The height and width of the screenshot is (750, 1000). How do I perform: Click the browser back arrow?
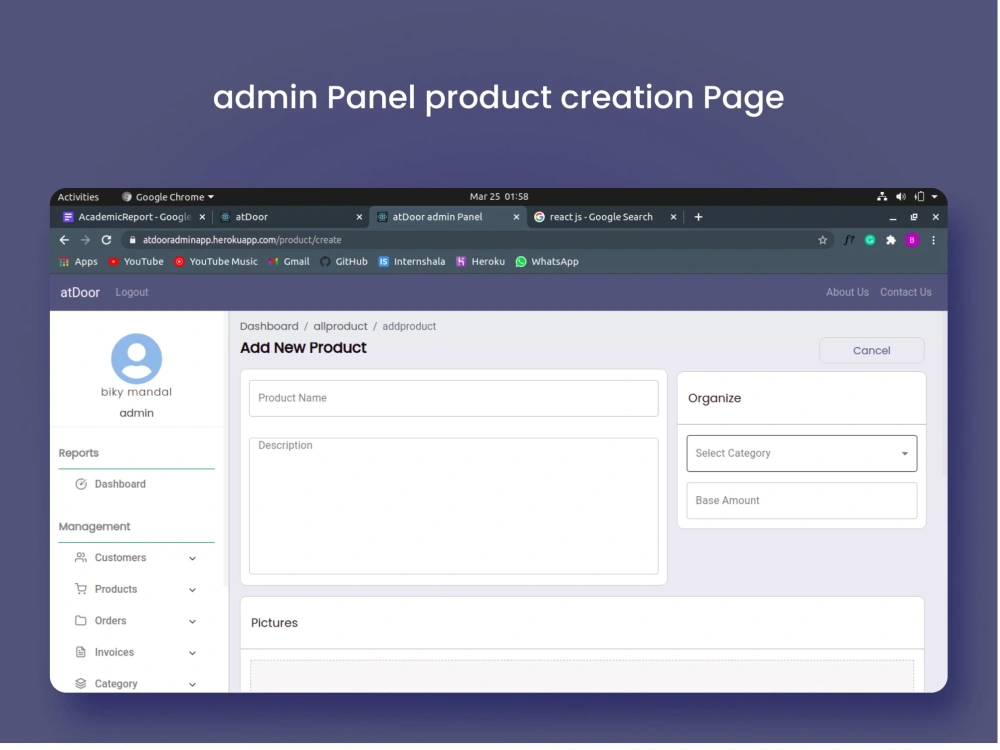64,240
